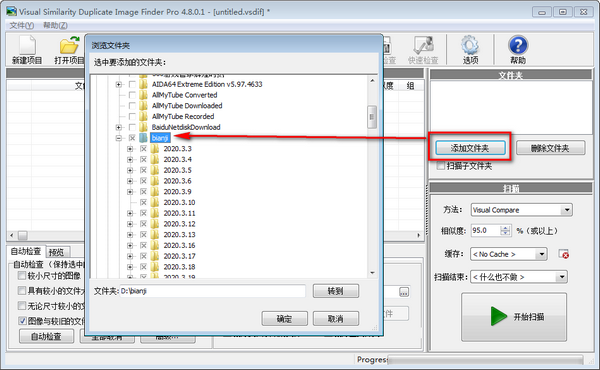The image size is (600, 370).
Task: Switch to the 预览 preview tab
Action: [57, 252]
